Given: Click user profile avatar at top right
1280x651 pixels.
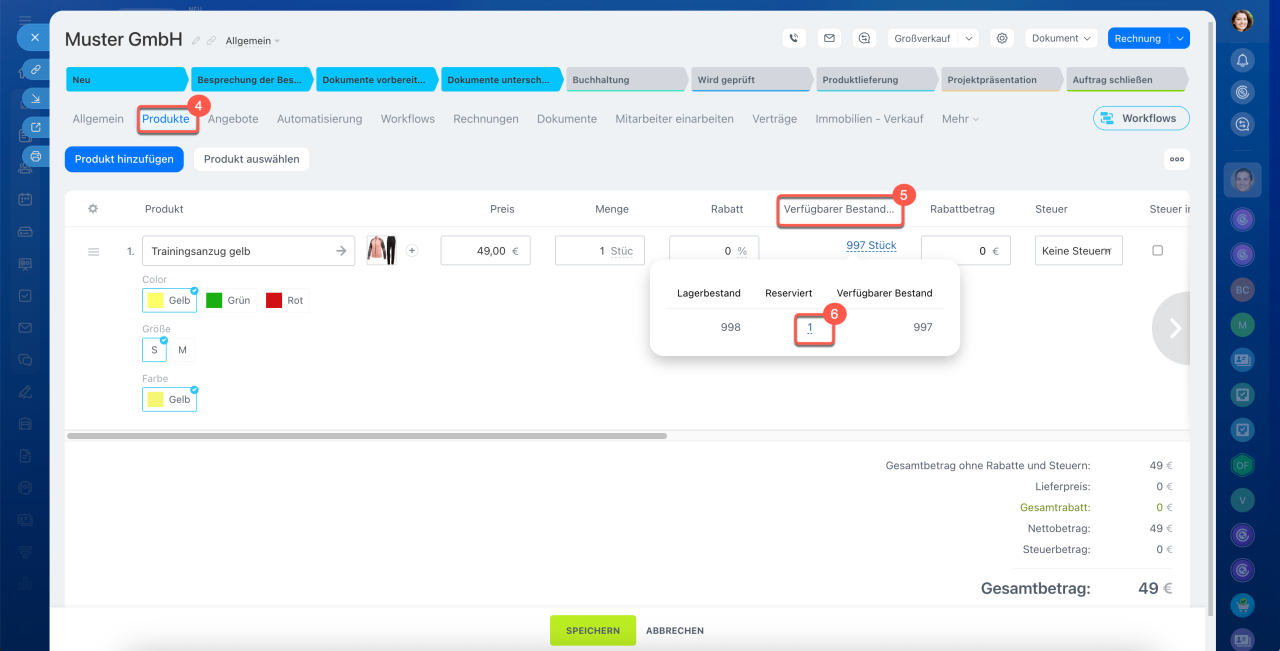Looking at the screenshot, I should point(1242,20).
